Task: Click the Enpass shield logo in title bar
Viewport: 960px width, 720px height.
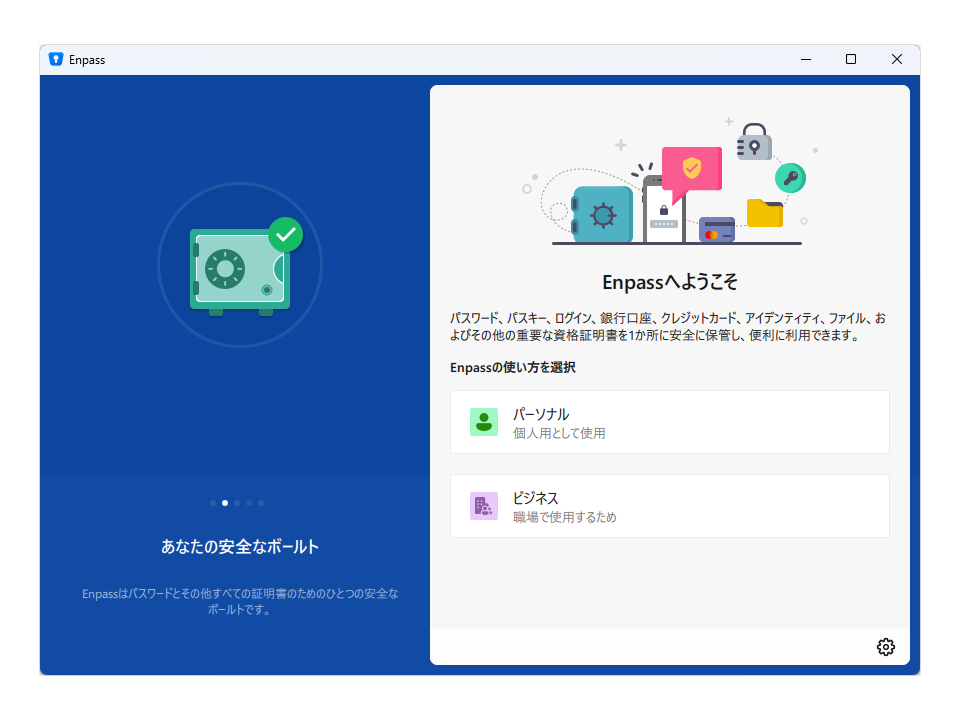Action: pos(56,59)
